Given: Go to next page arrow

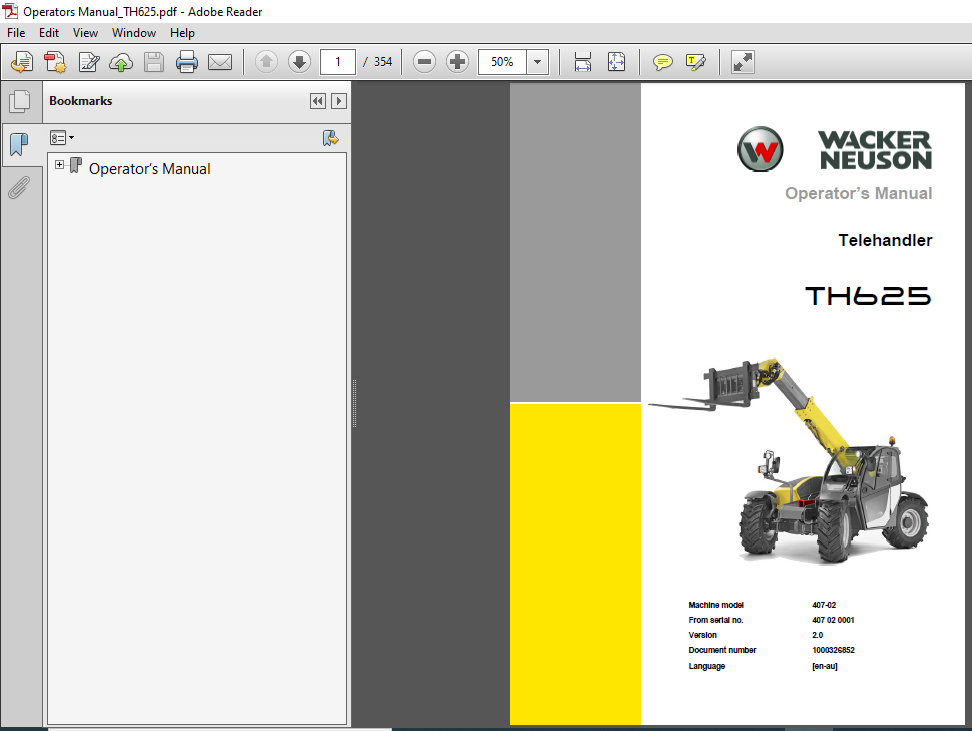Looking at the screenshot, I should [x=299, y=62].
